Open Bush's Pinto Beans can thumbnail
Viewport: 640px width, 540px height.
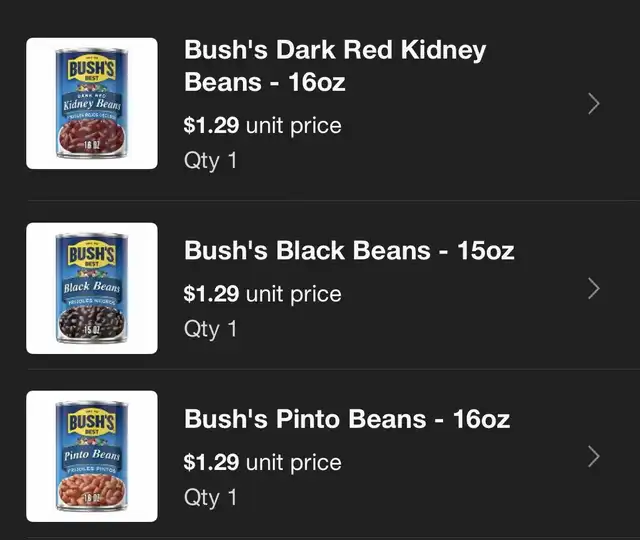point(91,456)
